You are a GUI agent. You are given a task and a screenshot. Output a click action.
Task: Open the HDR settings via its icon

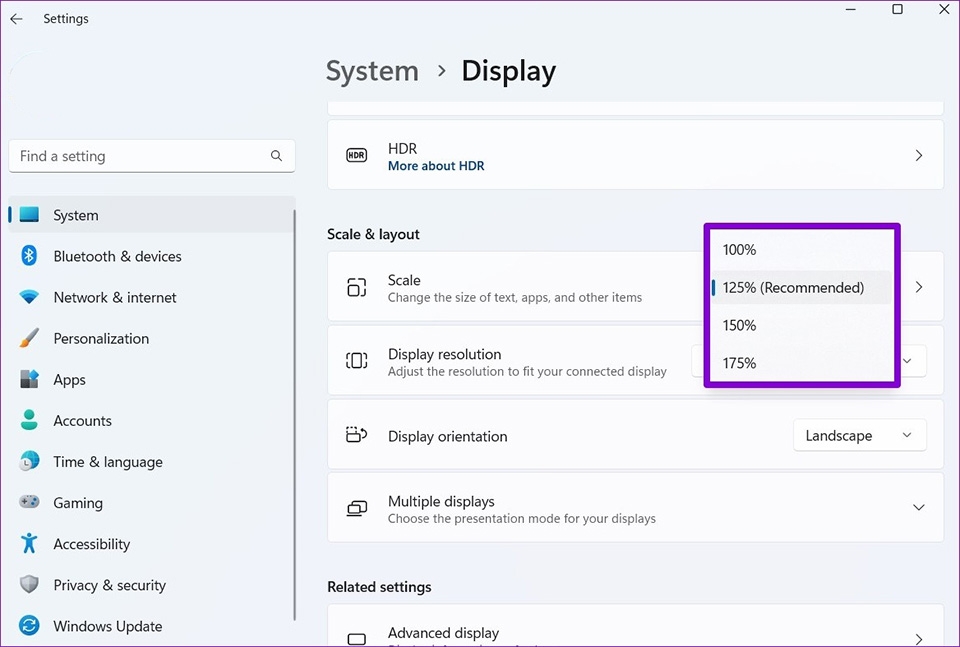(x=356, y=155)
